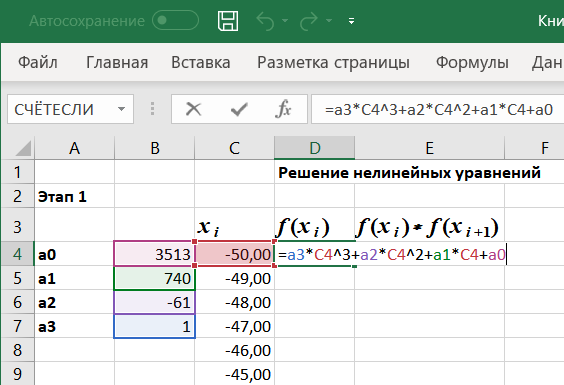Click the a0 label cell
This screenshot has height=385, width=564.
(74, 254)
